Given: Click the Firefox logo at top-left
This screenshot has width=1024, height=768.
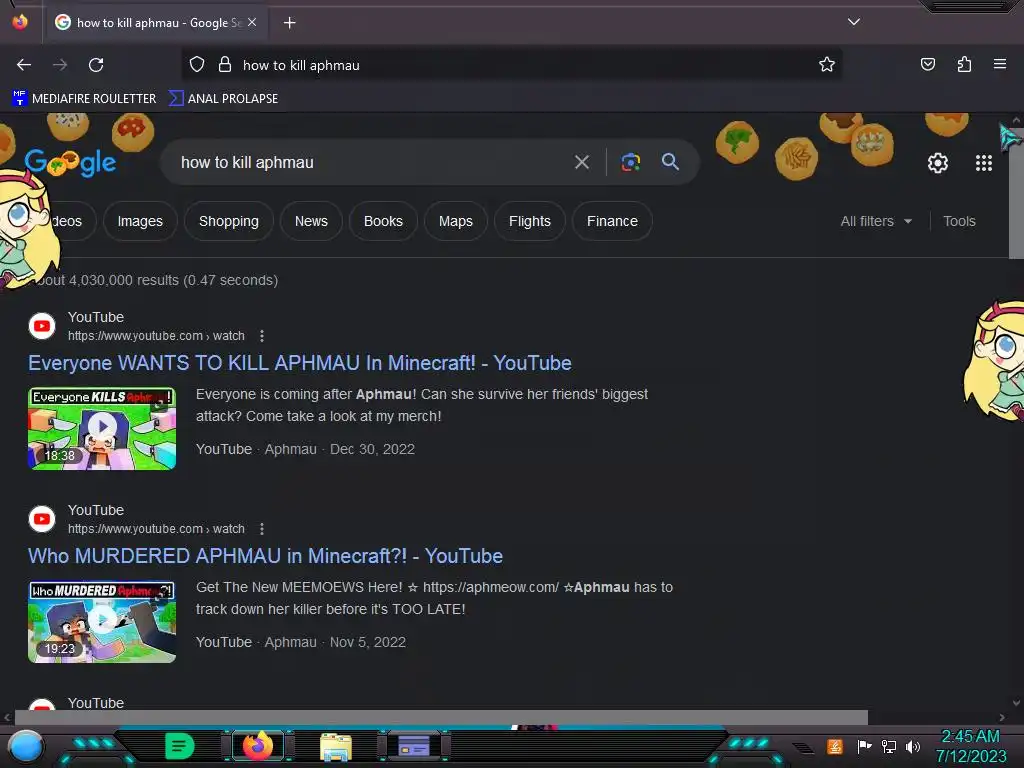Looking at the screenshot, I should [x=20, y=22].
